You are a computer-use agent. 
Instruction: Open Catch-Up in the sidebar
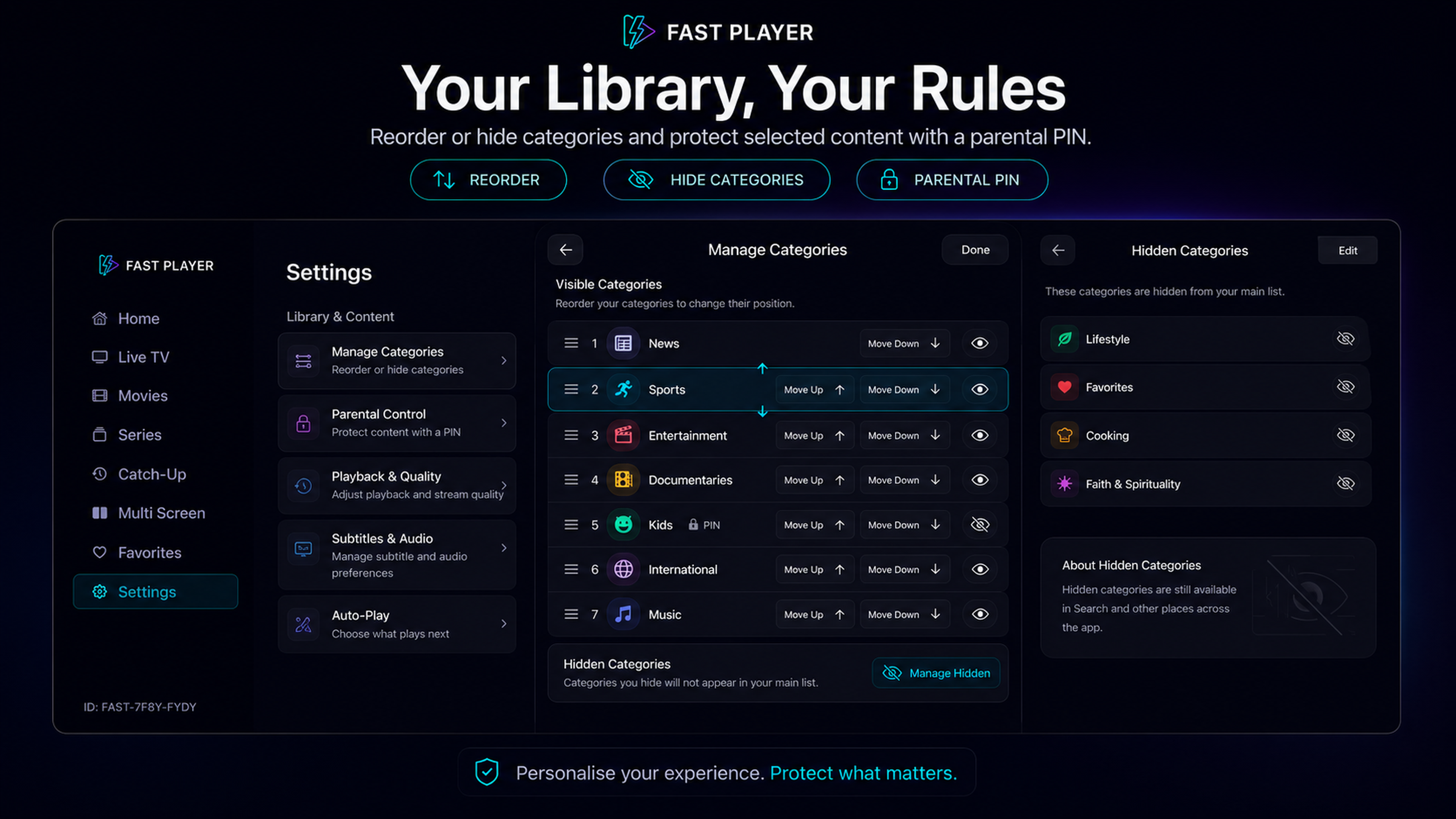155,474
